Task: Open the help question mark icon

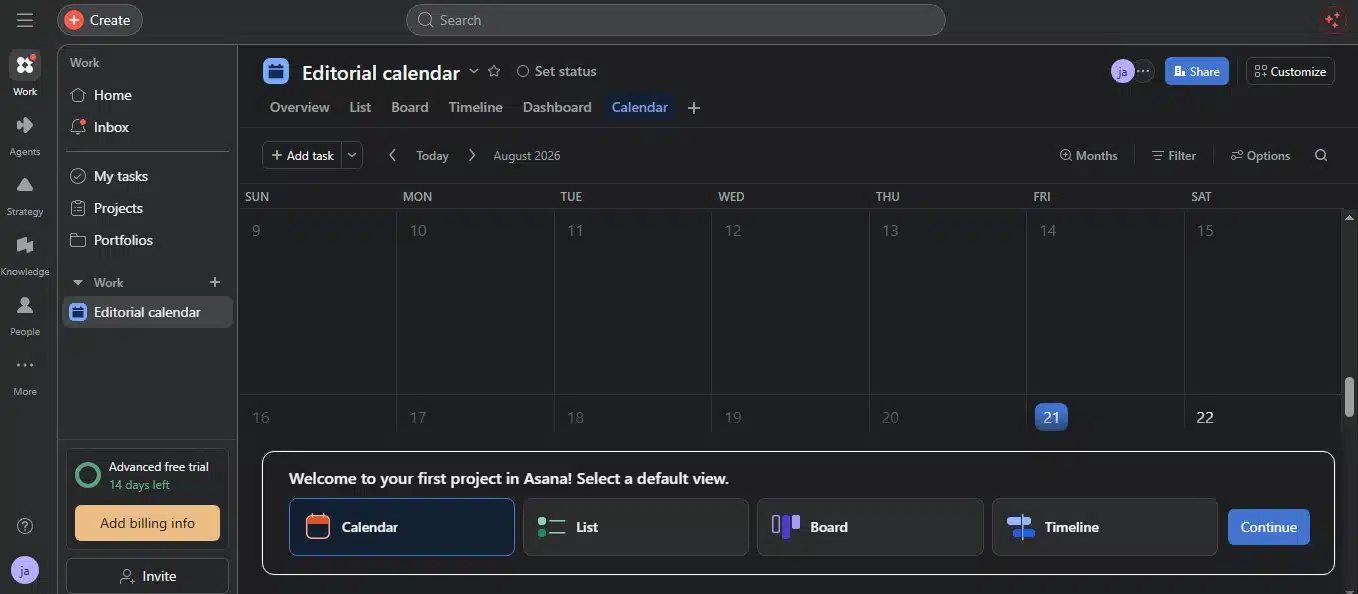Action: coord(25,526)
